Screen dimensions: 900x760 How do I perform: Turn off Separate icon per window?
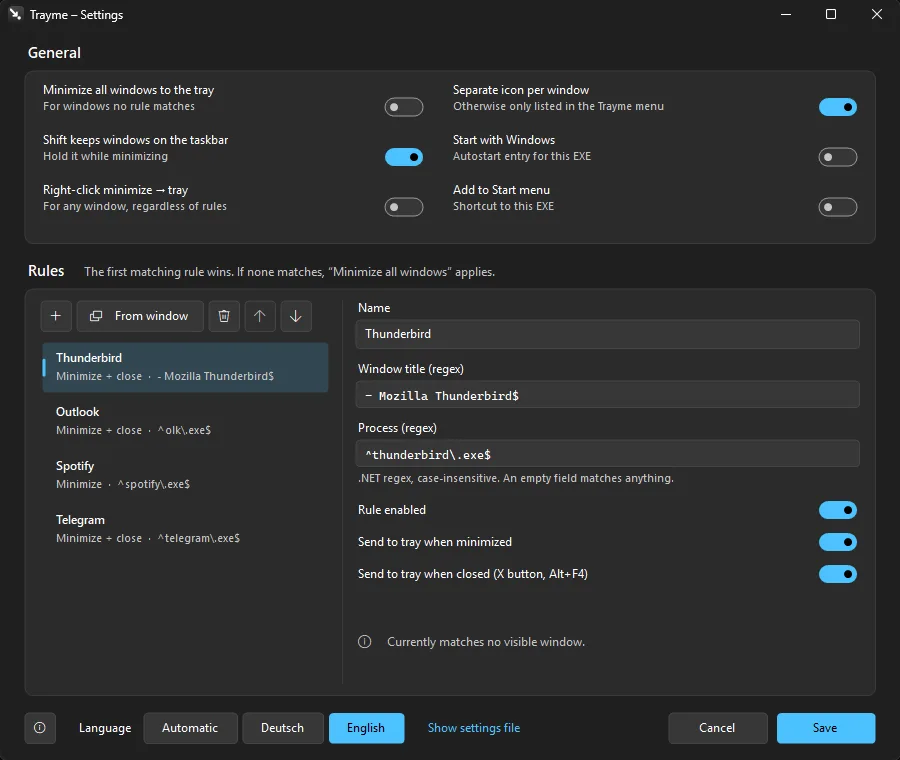837,107
